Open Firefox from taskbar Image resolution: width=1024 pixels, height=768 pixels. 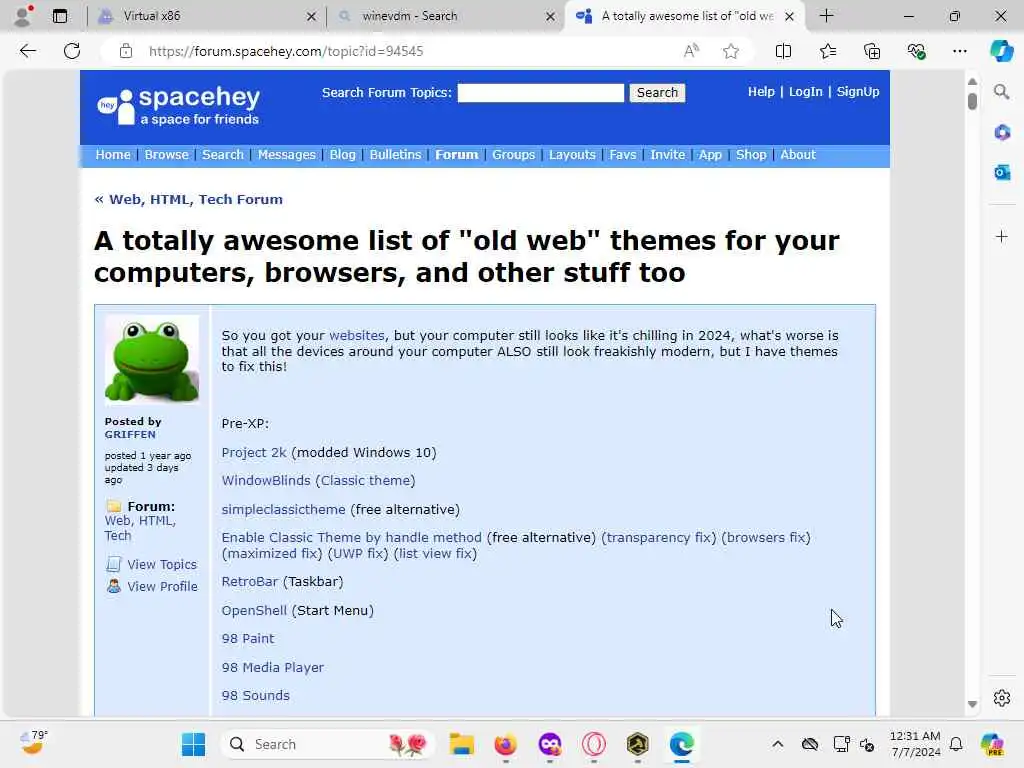[x=505, y=744]
